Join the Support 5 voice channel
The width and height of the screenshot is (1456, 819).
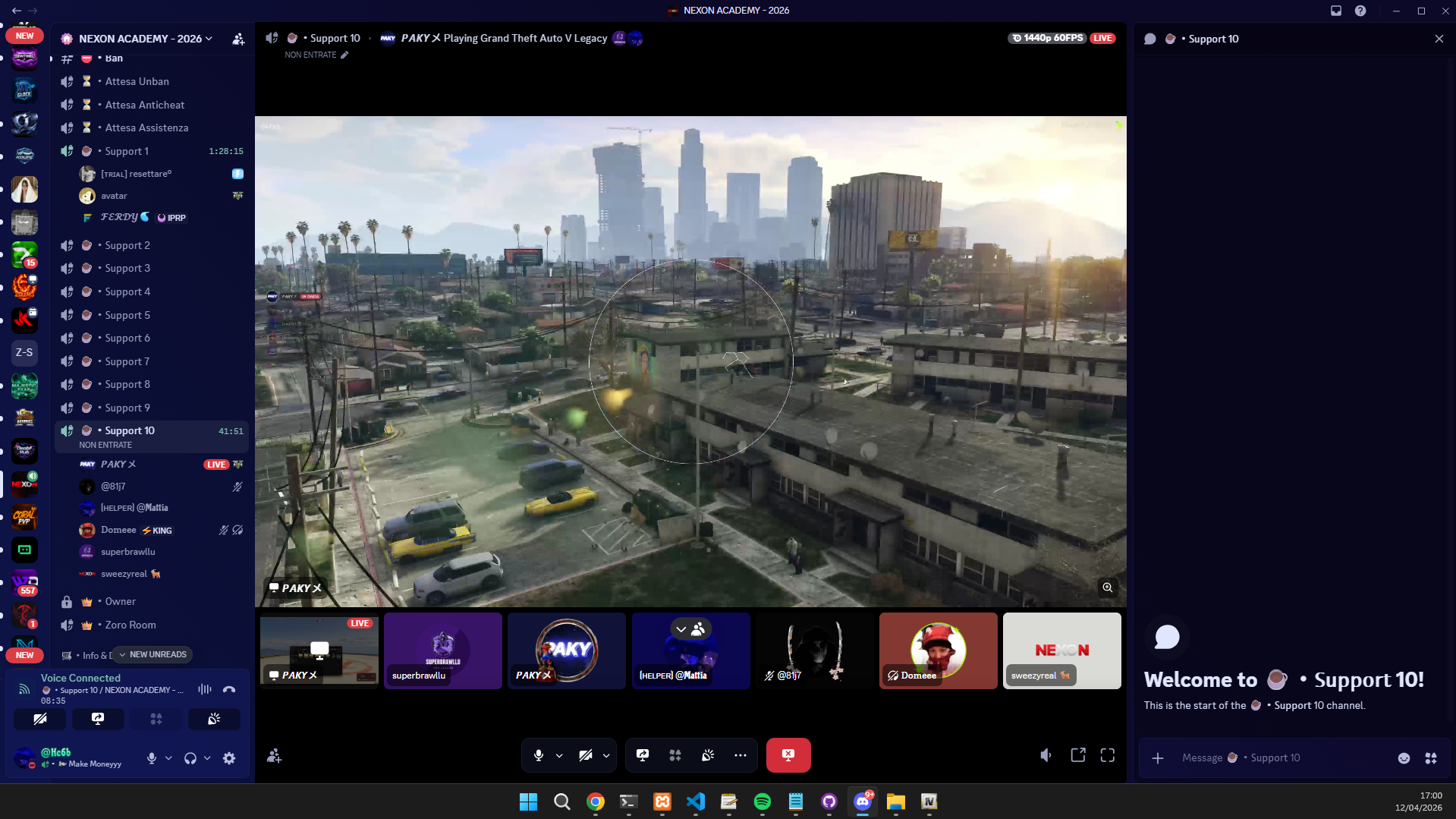pos(152,315)
